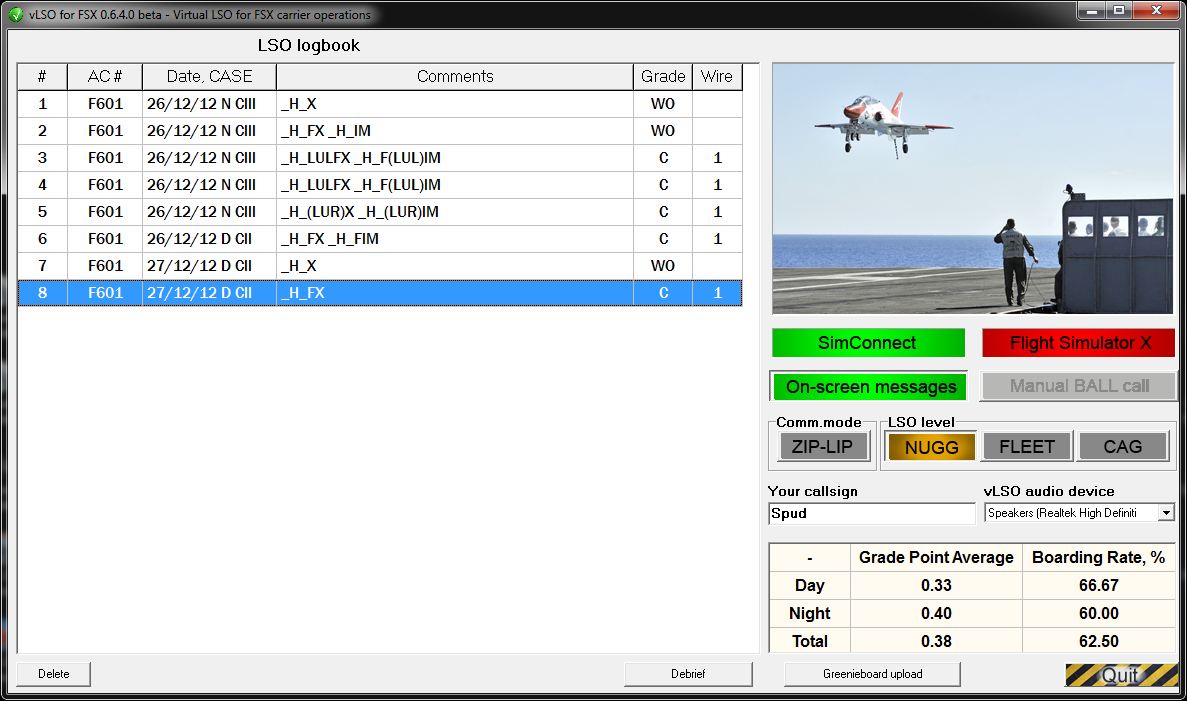Click Day Grade Point Average 0.33
The image size is (1187, 701).
point(936,585)
